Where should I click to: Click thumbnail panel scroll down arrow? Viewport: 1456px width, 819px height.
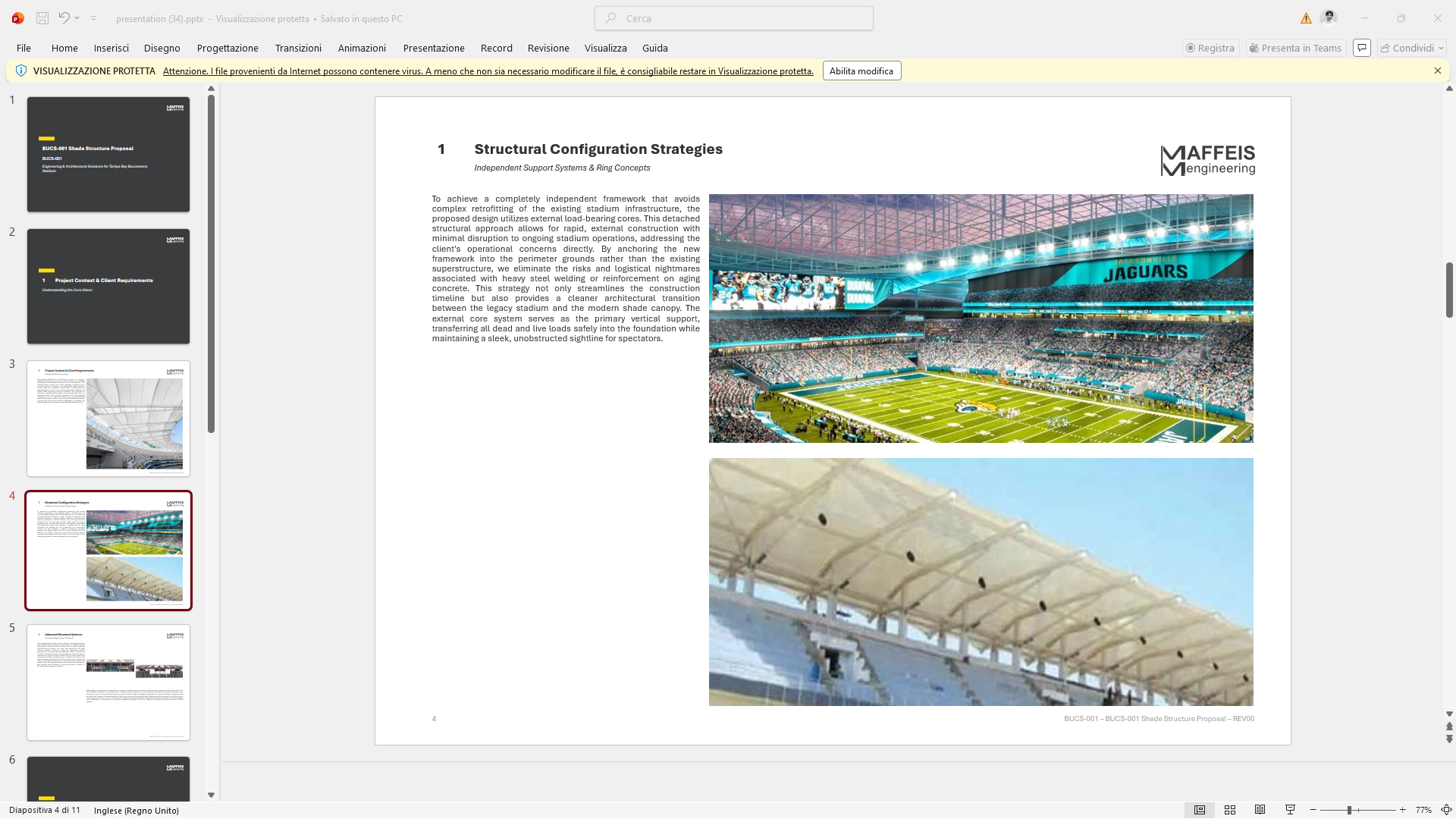tap(212, 795)
